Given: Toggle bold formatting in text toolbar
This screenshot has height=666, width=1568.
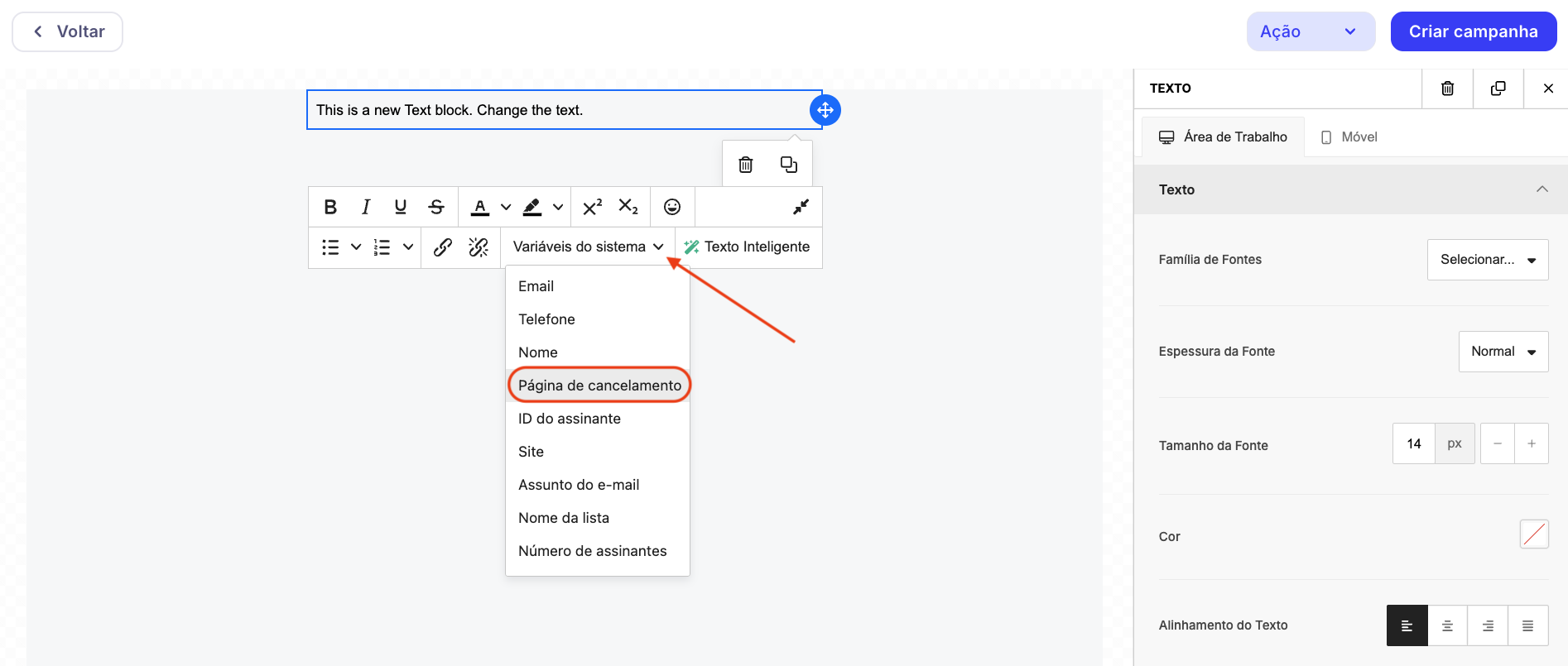Looking at the screenshot, I should pyautogui.click(x=330, y=207).
